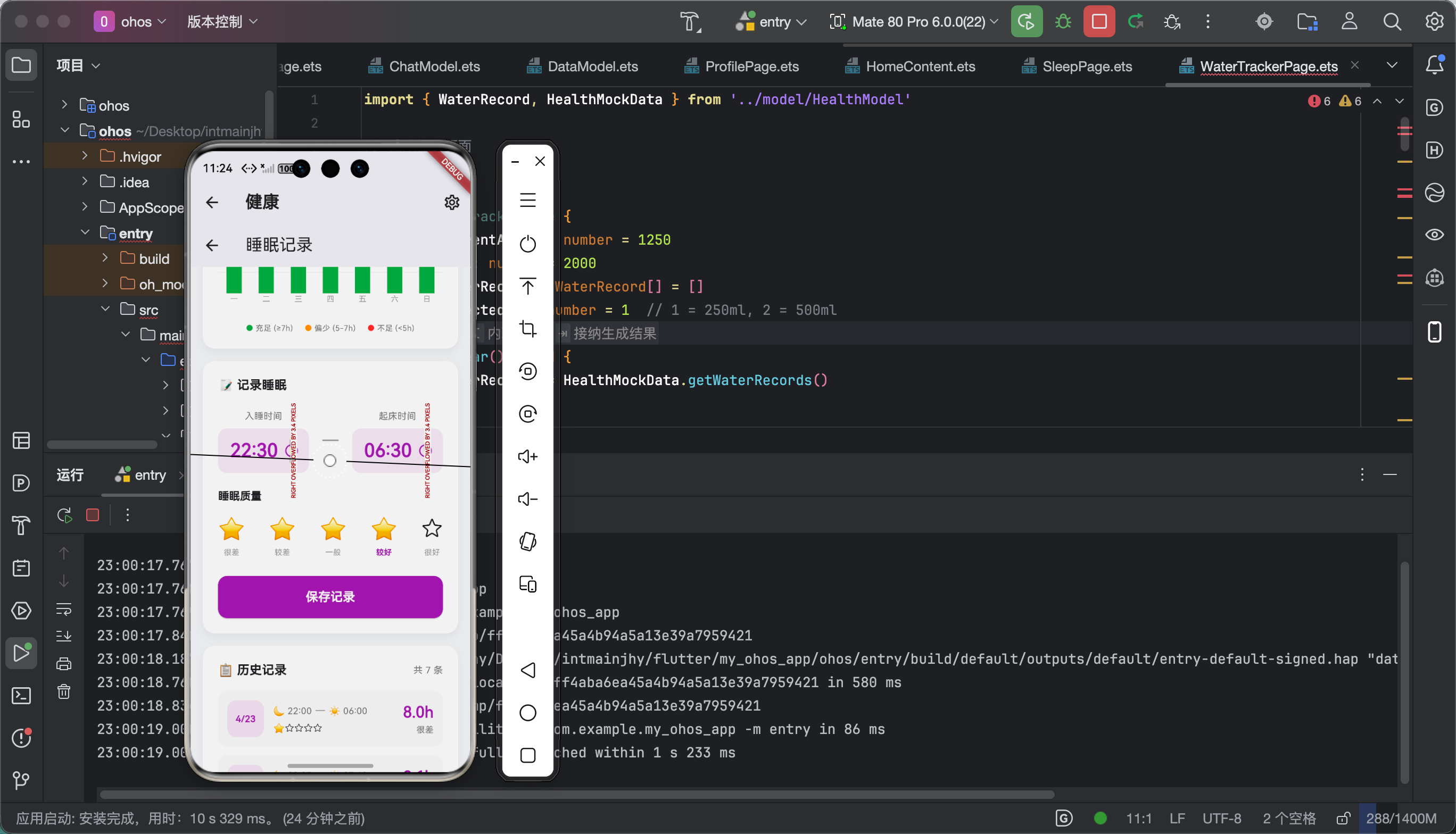
Task: Click the green debug bug icon
Action: (x=1063, y=22)
